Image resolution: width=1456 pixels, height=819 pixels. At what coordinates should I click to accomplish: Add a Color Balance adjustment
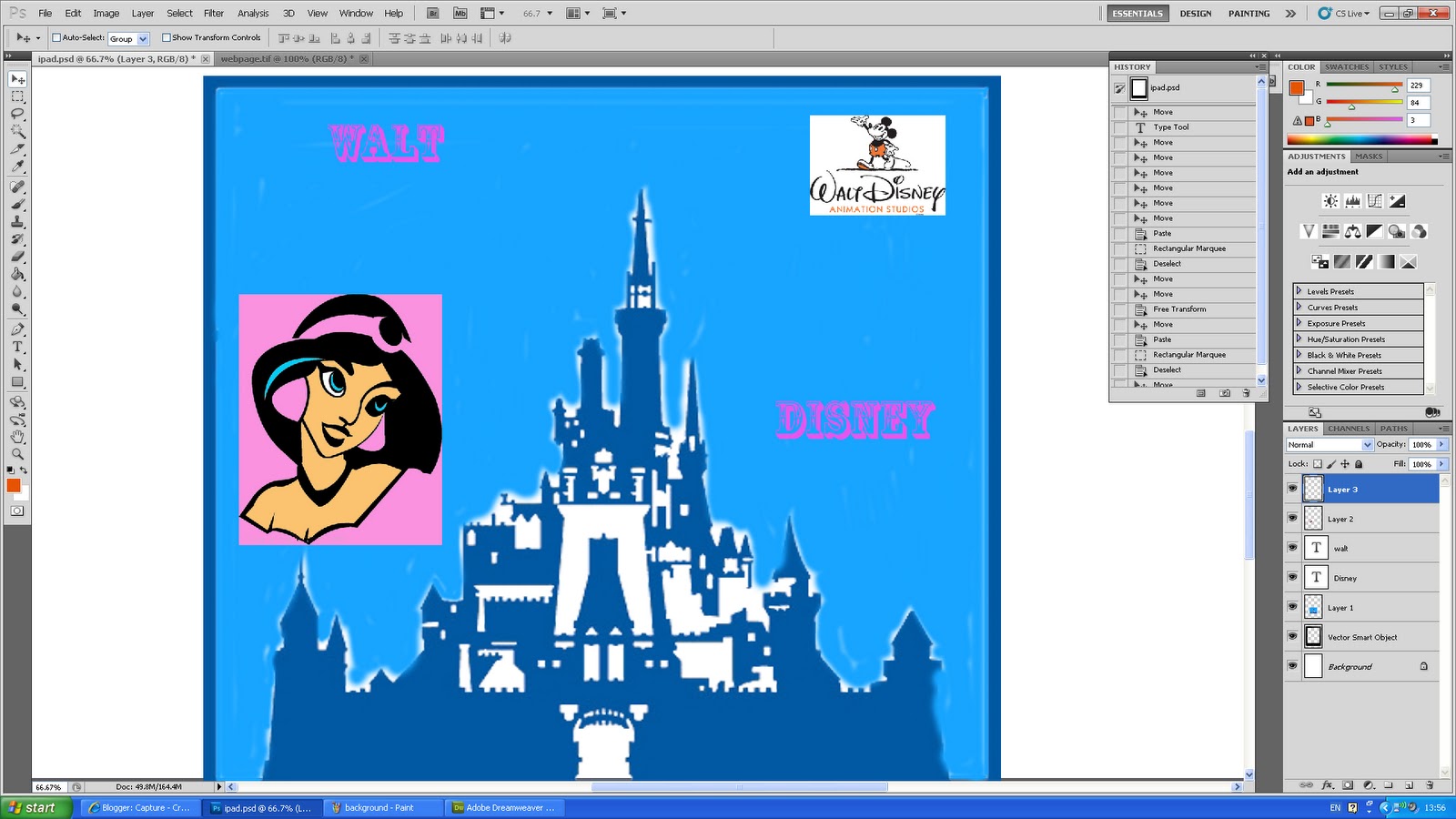point(1353,231)
